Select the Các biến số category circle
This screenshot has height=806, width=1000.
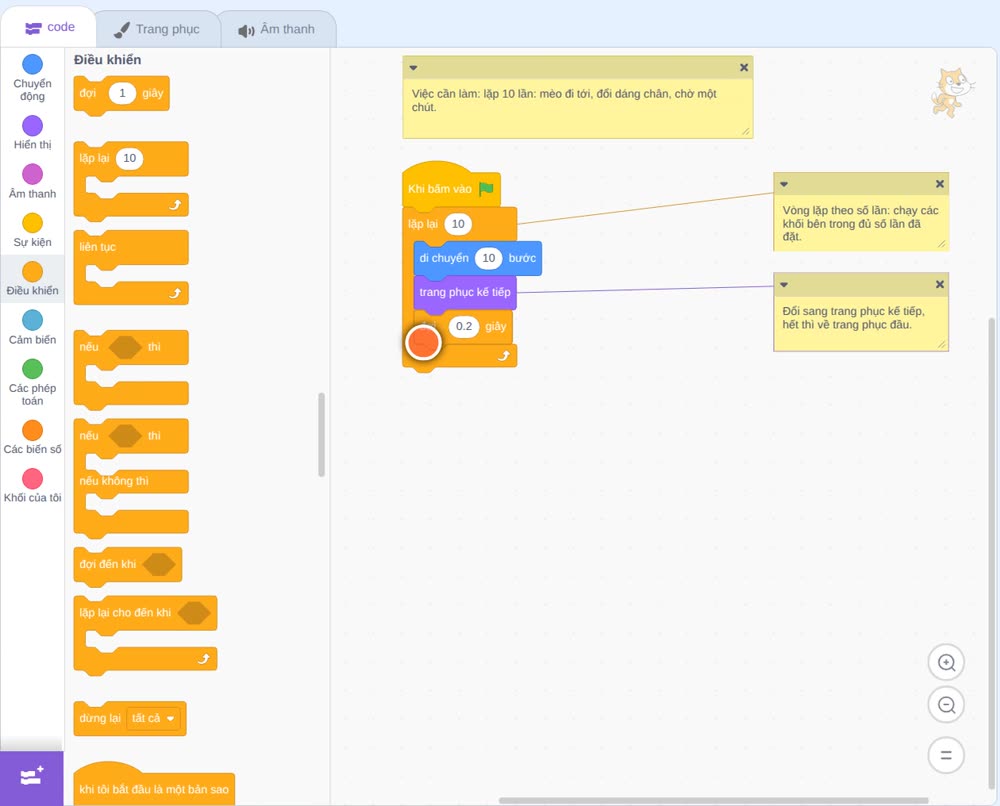(x=33, y=430)
